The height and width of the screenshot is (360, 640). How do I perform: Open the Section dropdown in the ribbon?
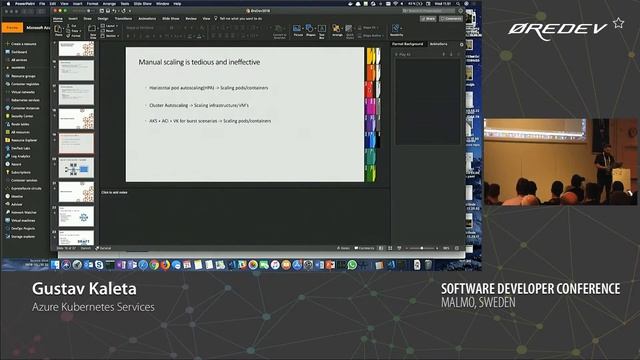(109, 36)
